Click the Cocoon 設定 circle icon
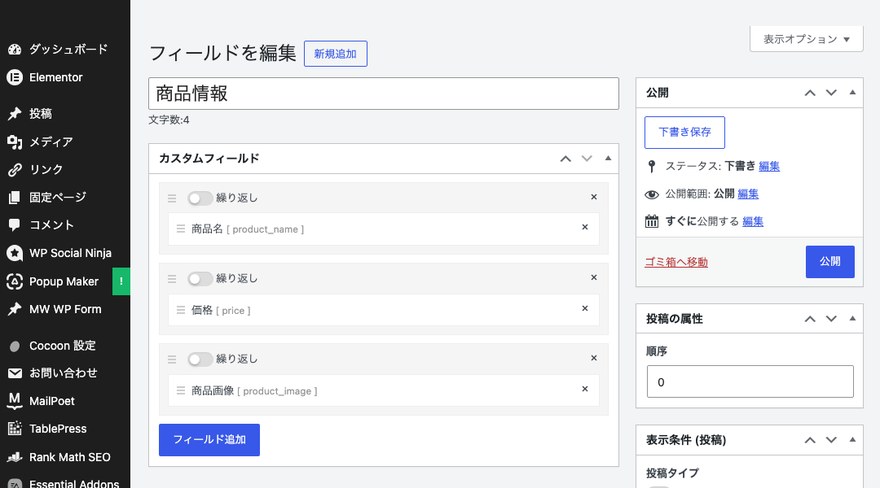 pyautogui.click(x=15, y=346)
